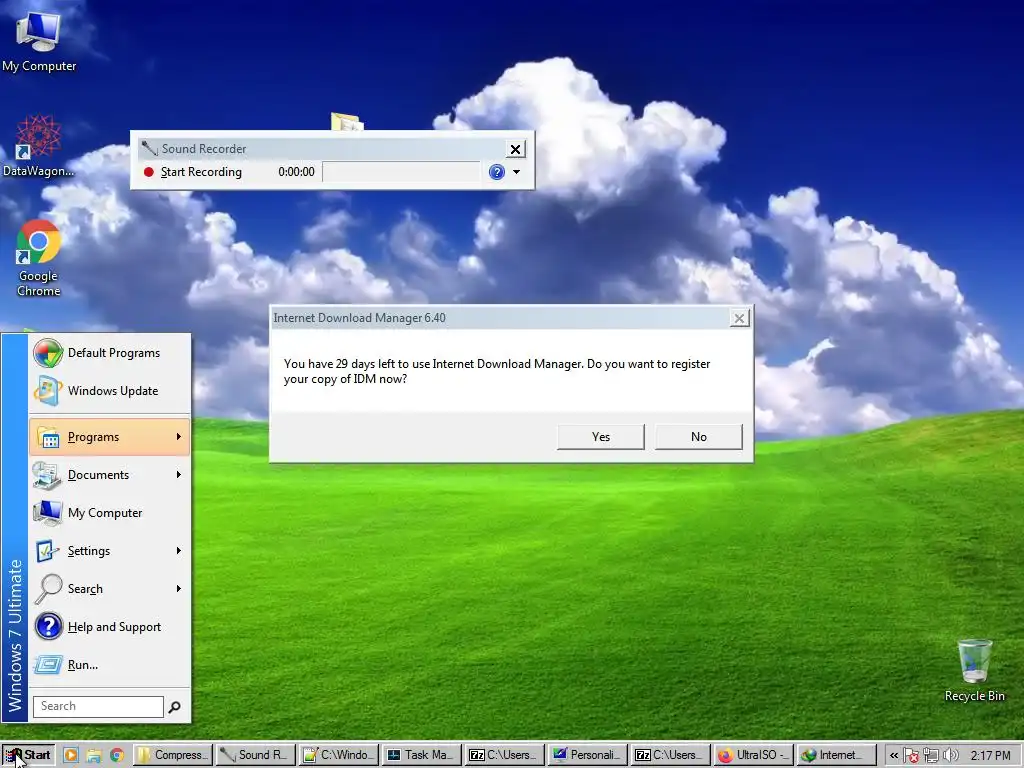Expand the Settings submenu arrow
This screenshot has width=1024, height=768.
pos(178,551)
